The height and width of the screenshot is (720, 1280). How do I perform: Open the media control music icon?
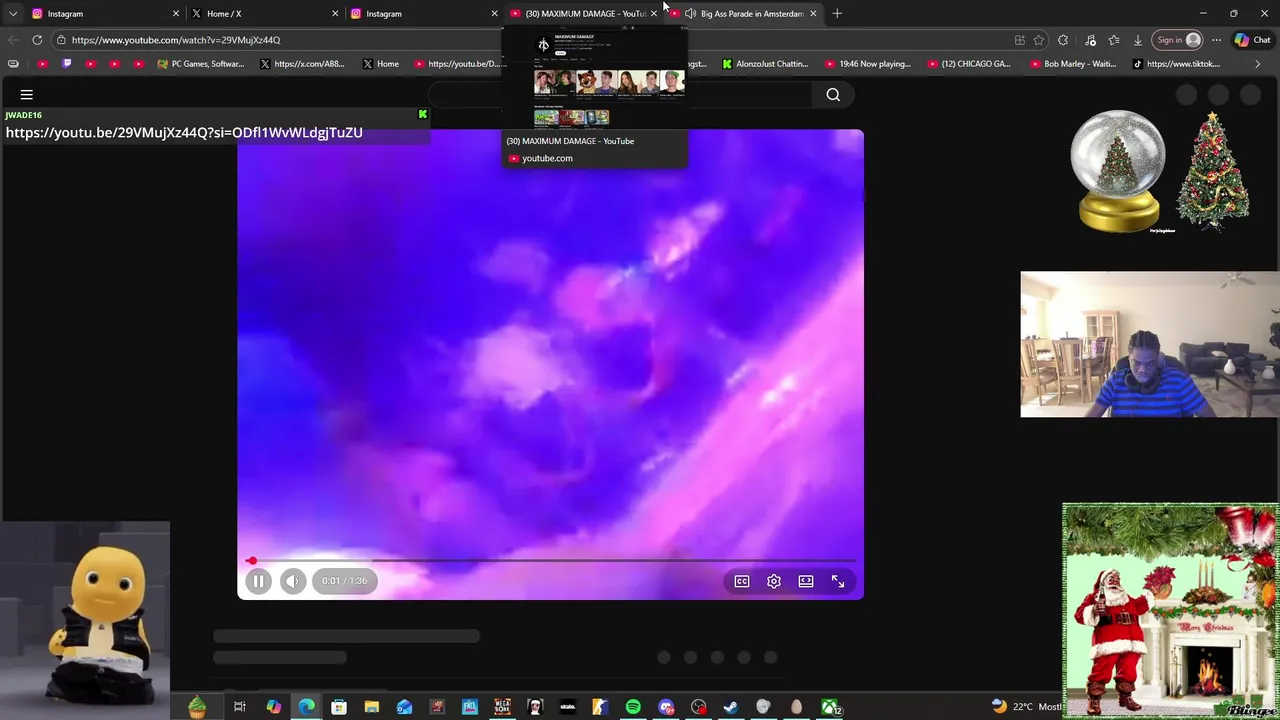click(x=1090, y=40)
